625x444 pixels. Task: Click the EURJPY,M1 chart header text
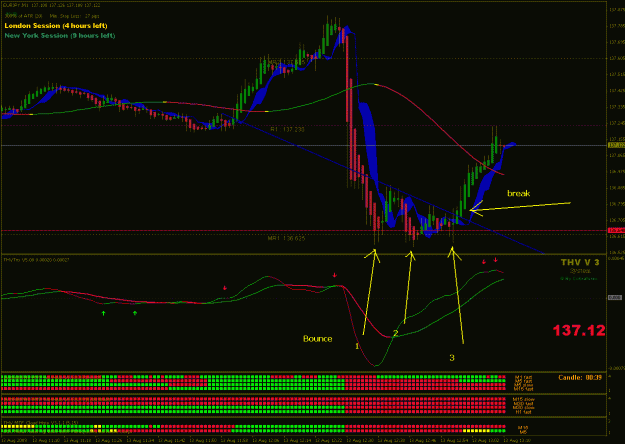[52, 5]
